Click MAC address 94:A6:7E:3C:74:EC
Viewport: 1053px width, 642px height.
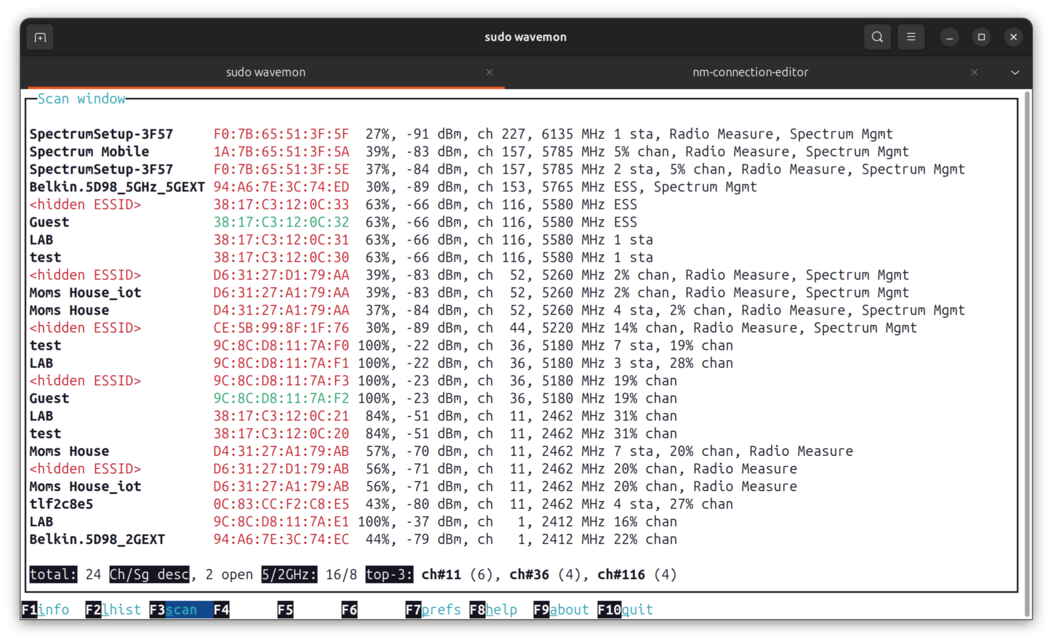[281, 539]
